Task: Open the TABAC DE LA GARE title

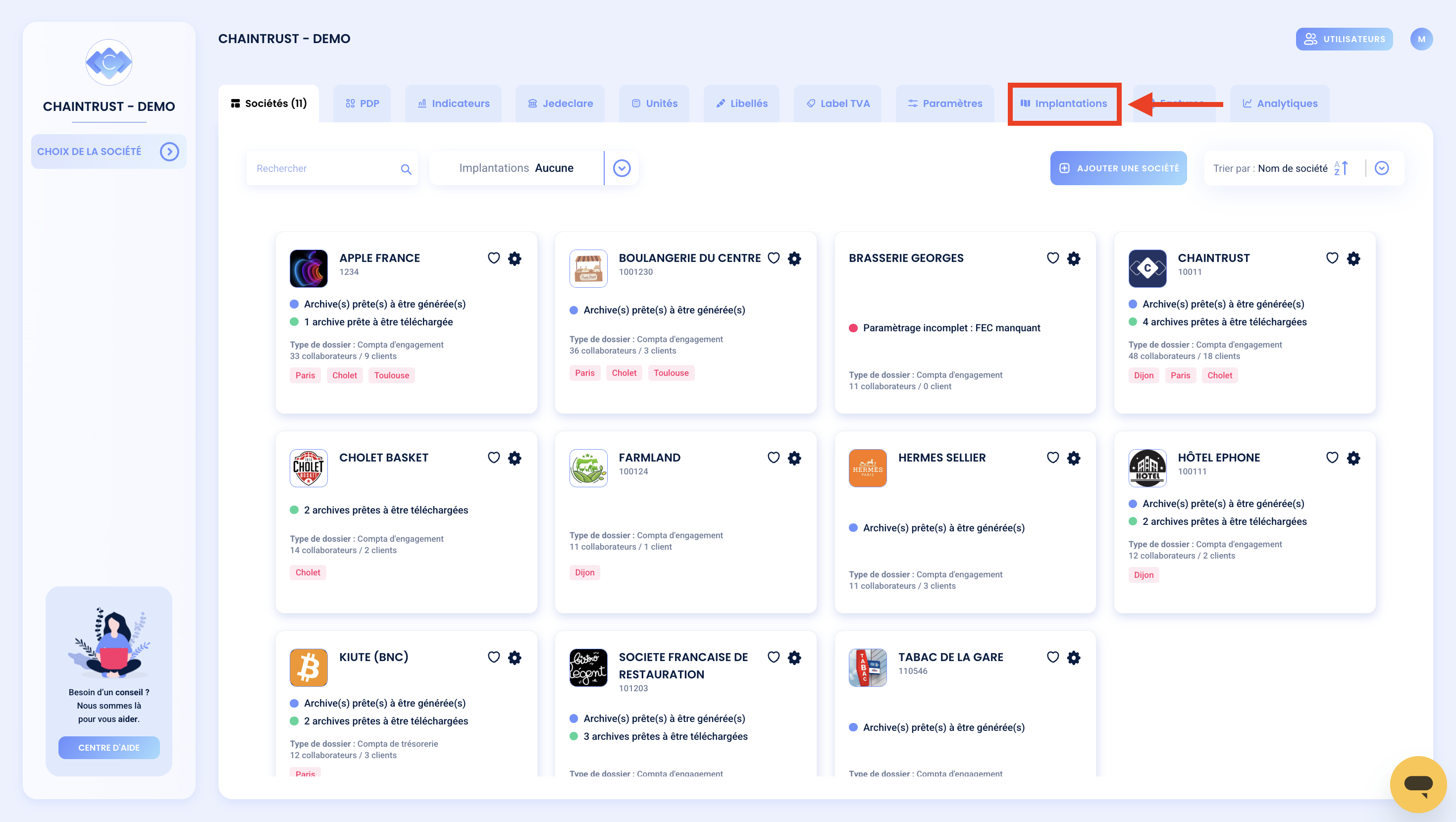Action: [x=951, y=658]
